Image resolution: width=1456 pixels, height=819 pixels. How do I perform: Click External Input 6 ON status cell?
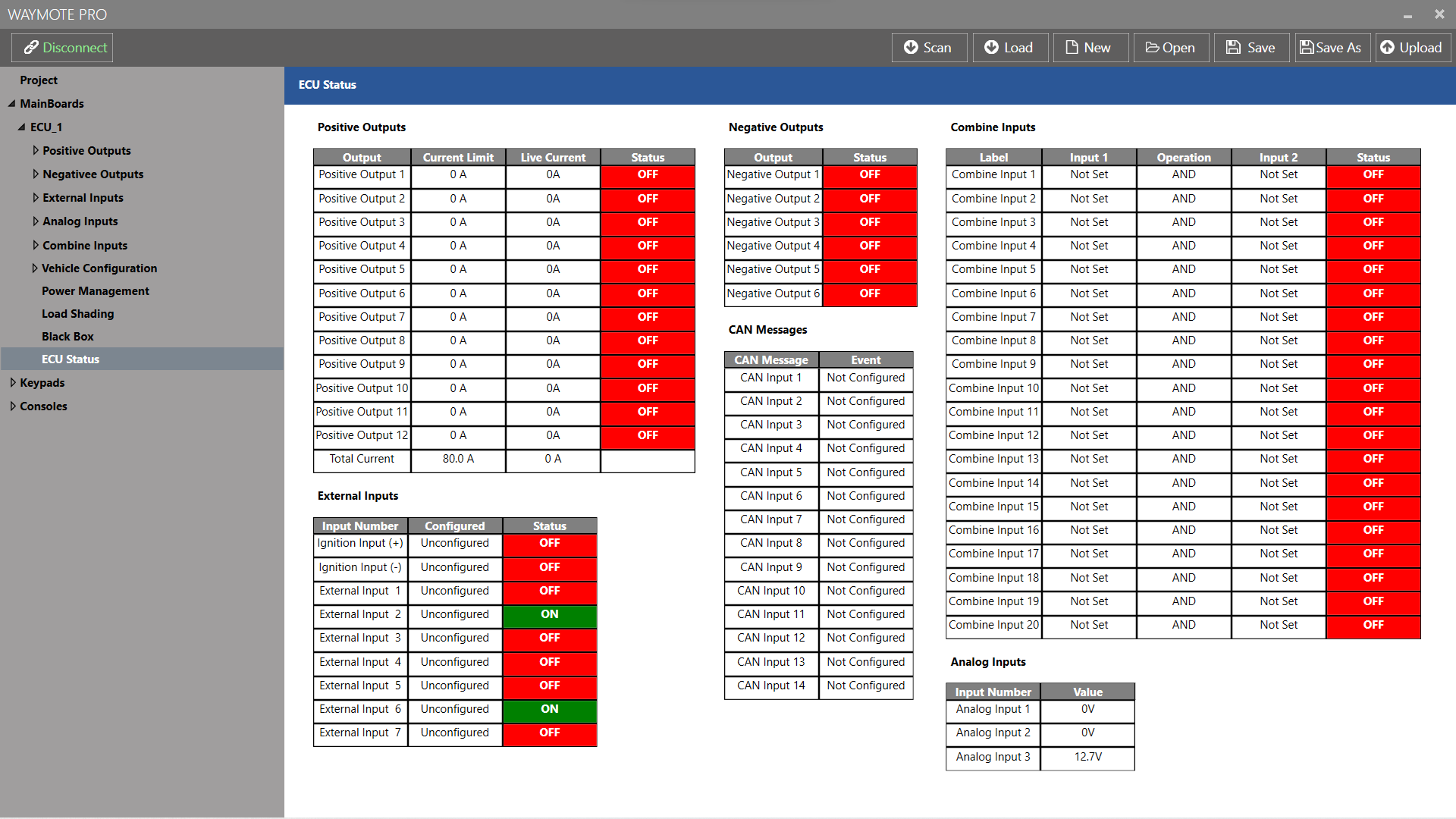(549, 710)
